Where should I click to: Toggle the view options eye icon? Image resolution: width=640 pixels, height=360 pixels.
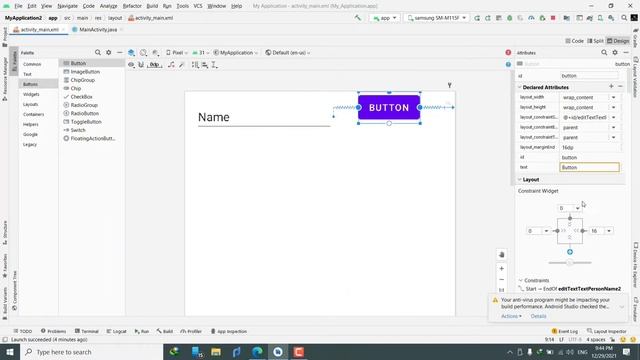tap(131, 65)
